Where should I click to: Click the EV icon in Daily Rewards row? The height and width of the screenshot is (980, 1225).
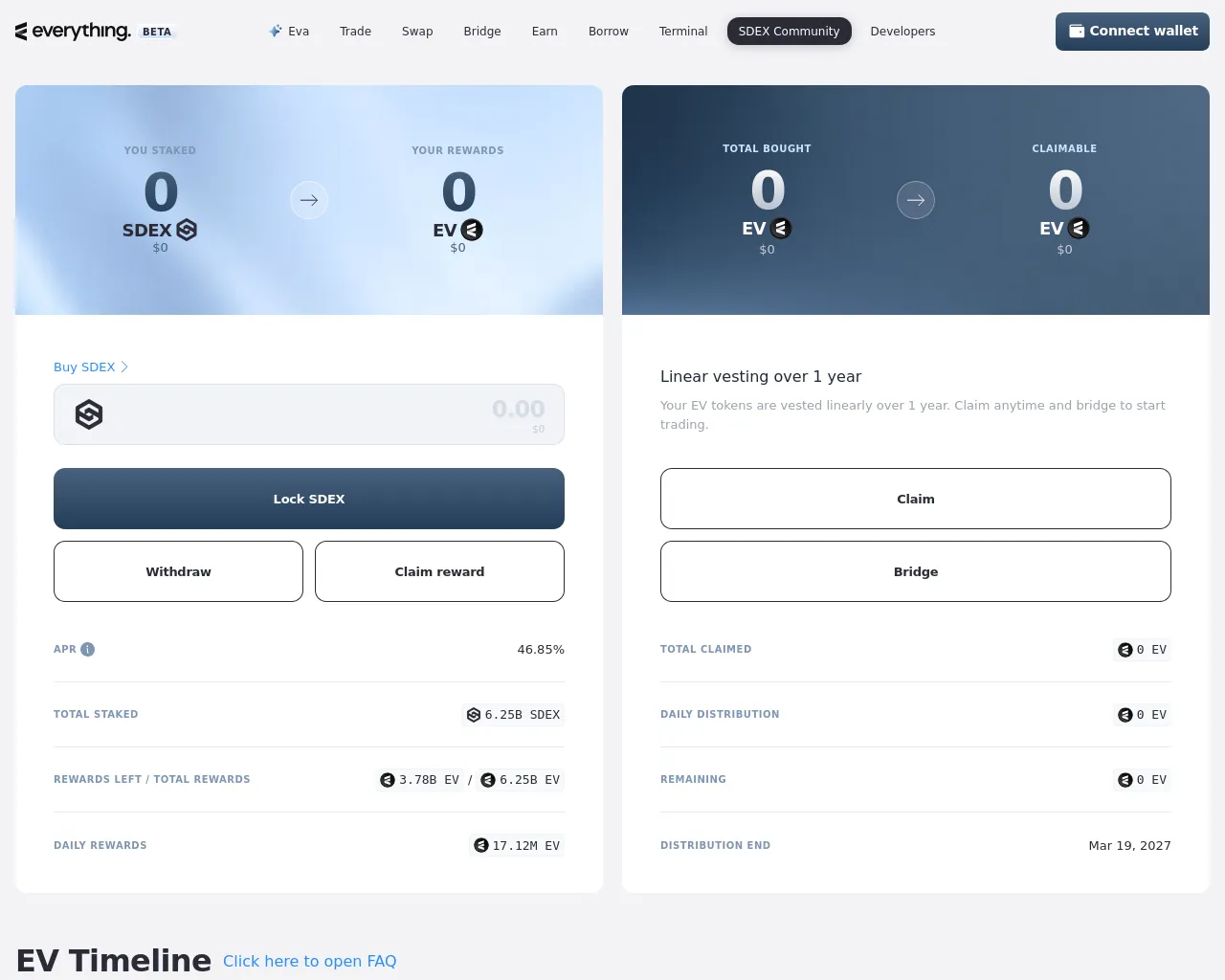[481, 845]
